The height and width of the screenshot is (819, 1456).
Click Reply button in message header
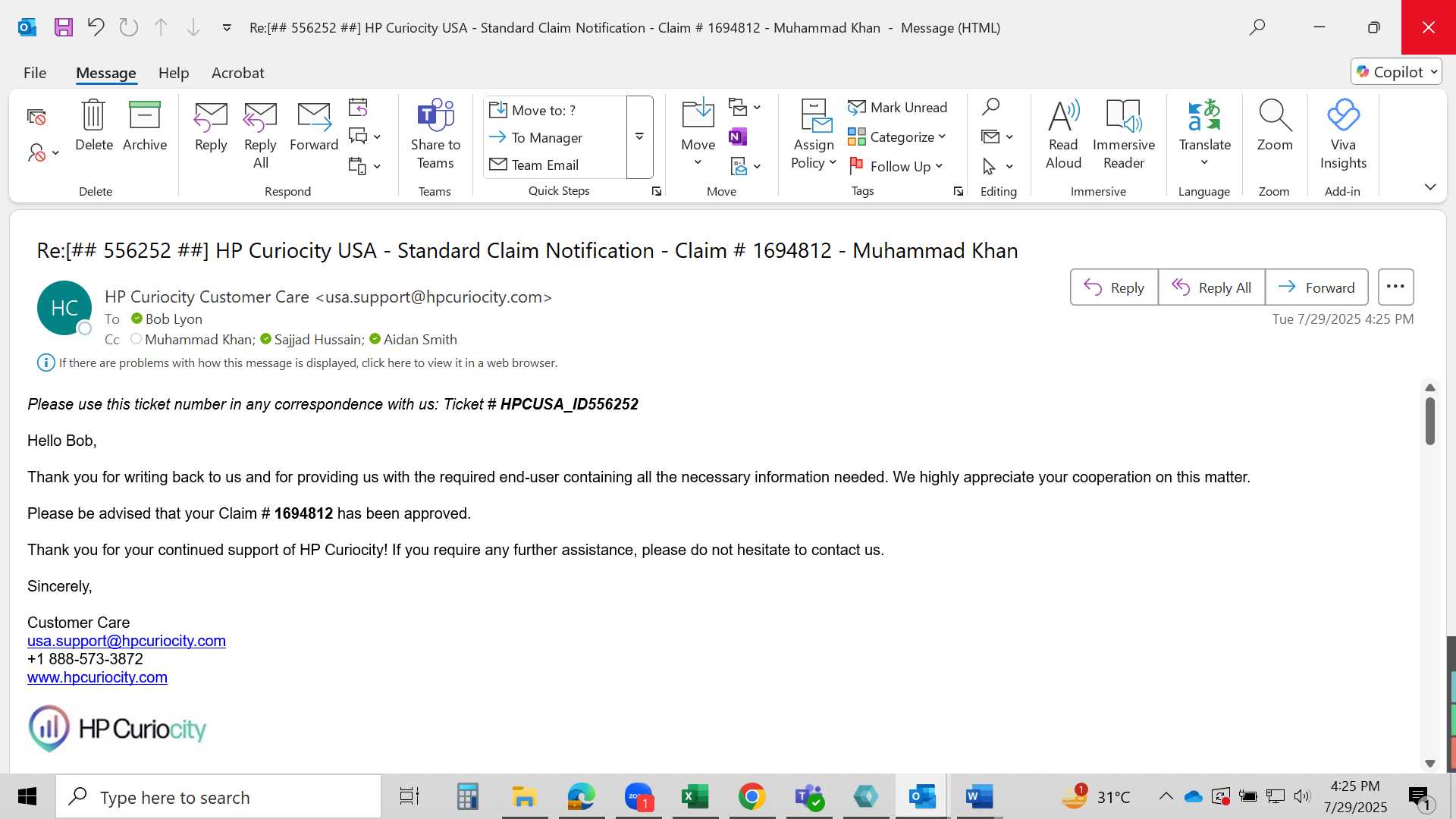click(1114, 287)
